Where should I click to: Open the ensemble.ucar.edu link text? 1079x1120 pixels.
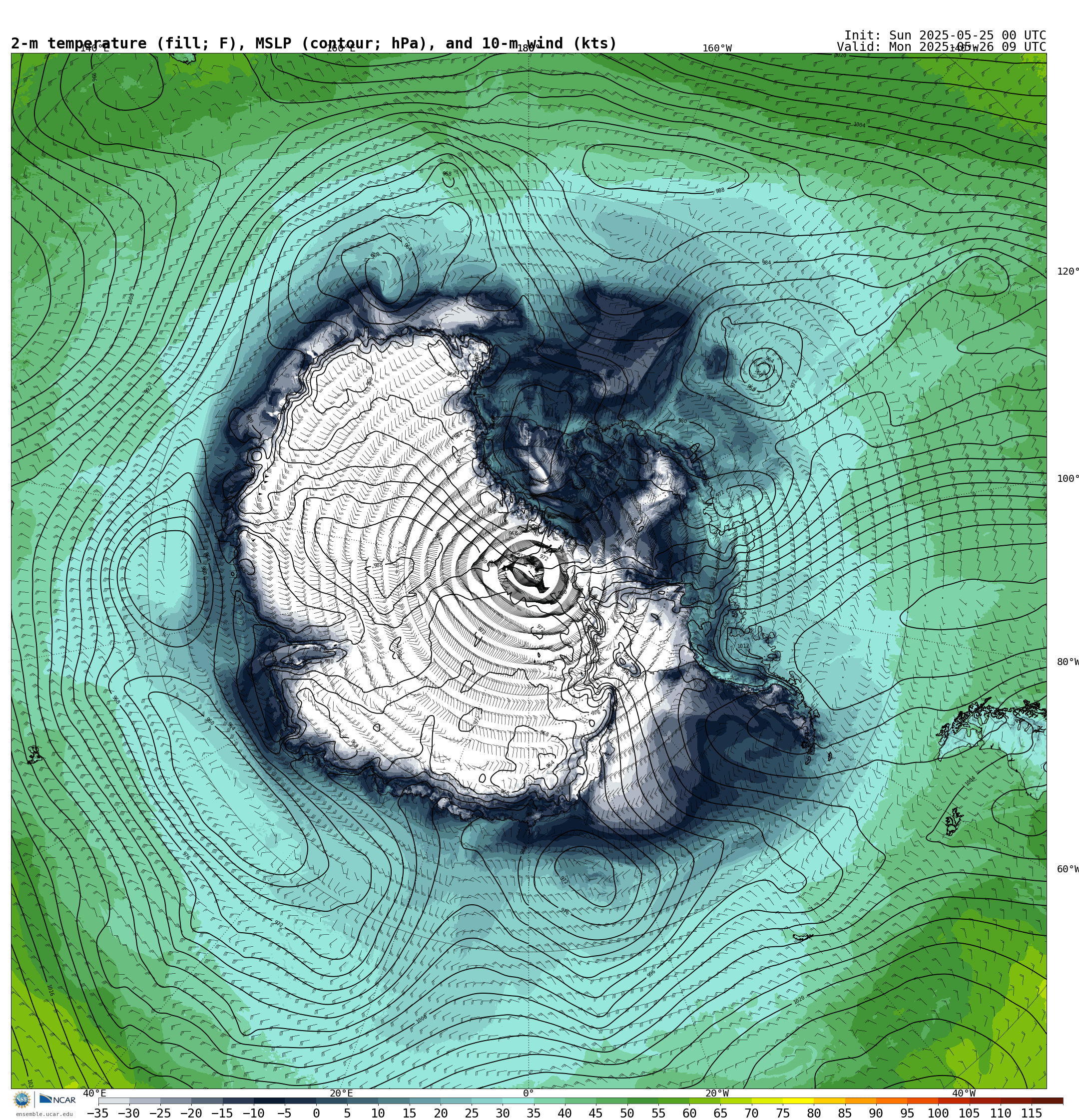tap(44, 1115)
